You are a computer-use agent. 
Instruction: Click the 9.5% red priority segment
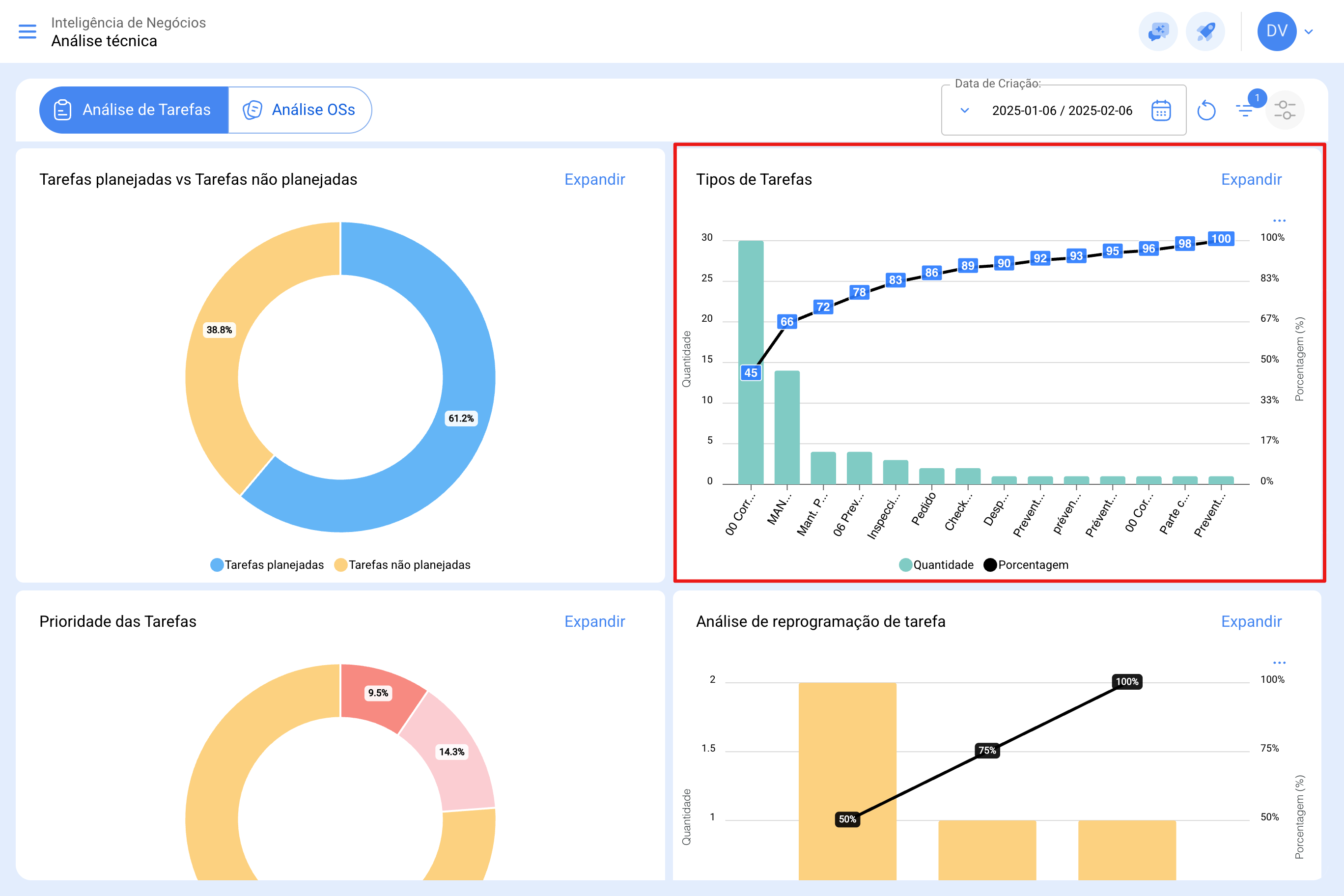click(x=378, y=693)
